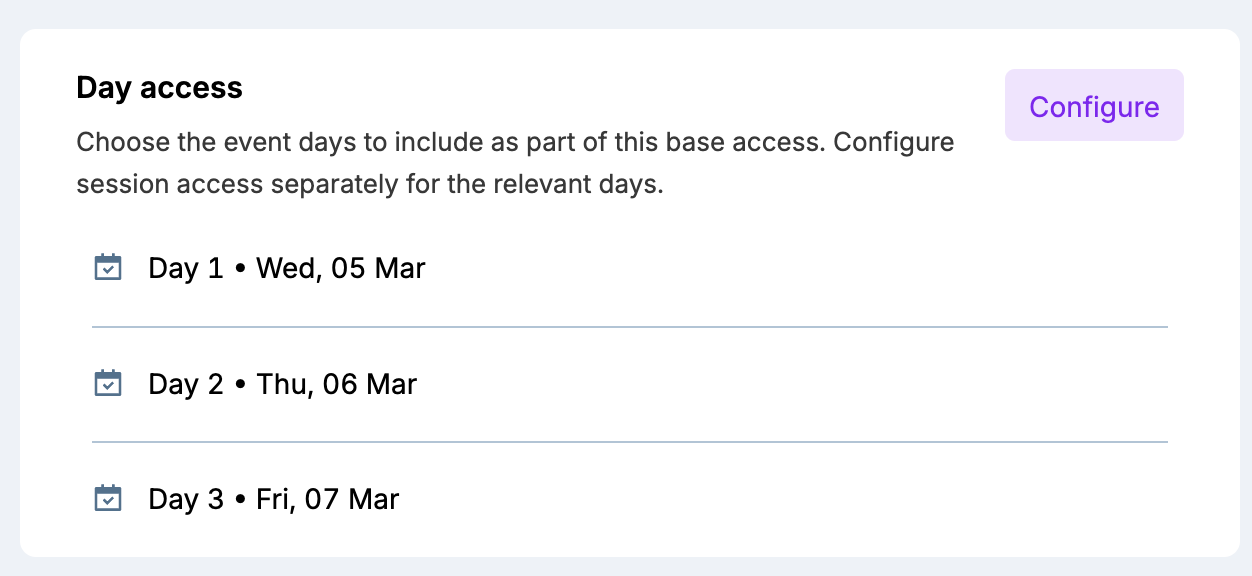Click the 'Thu, 06 Mar' date text
This screenshot has height=576, width=1252.
pyautogui.click(x=336, y=385)
